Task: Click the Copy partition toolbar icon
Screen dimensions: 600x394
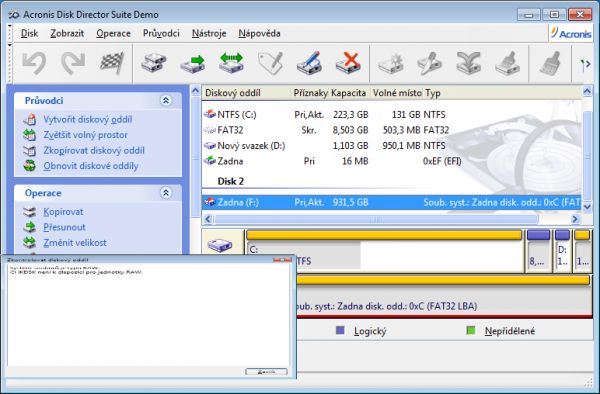Action: (153, 63)
